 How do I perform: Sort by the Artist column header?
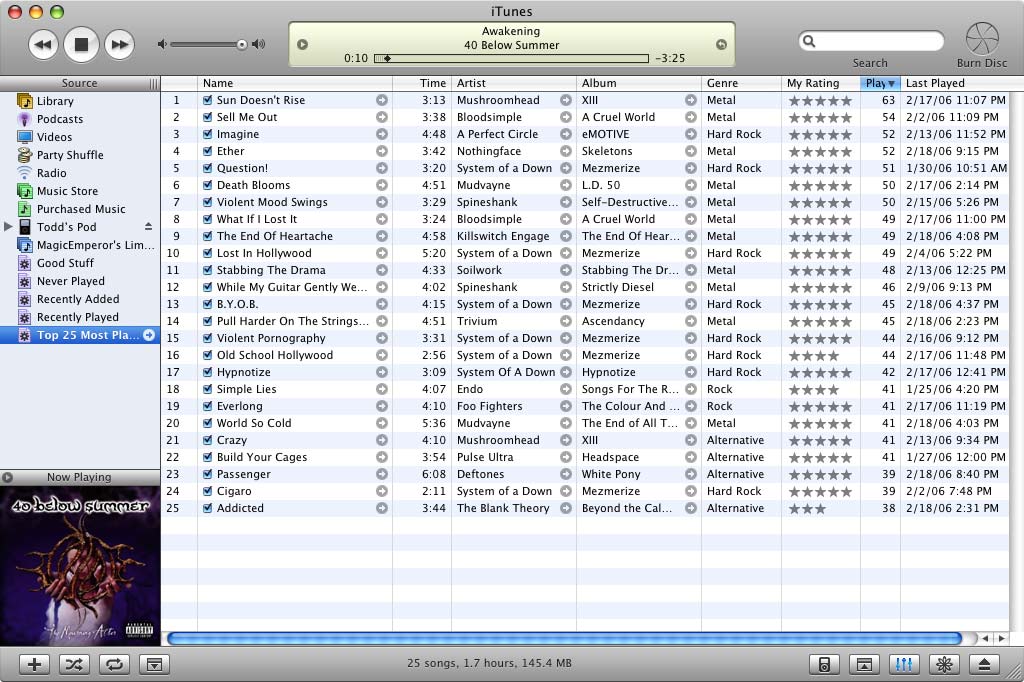point(513,83)
